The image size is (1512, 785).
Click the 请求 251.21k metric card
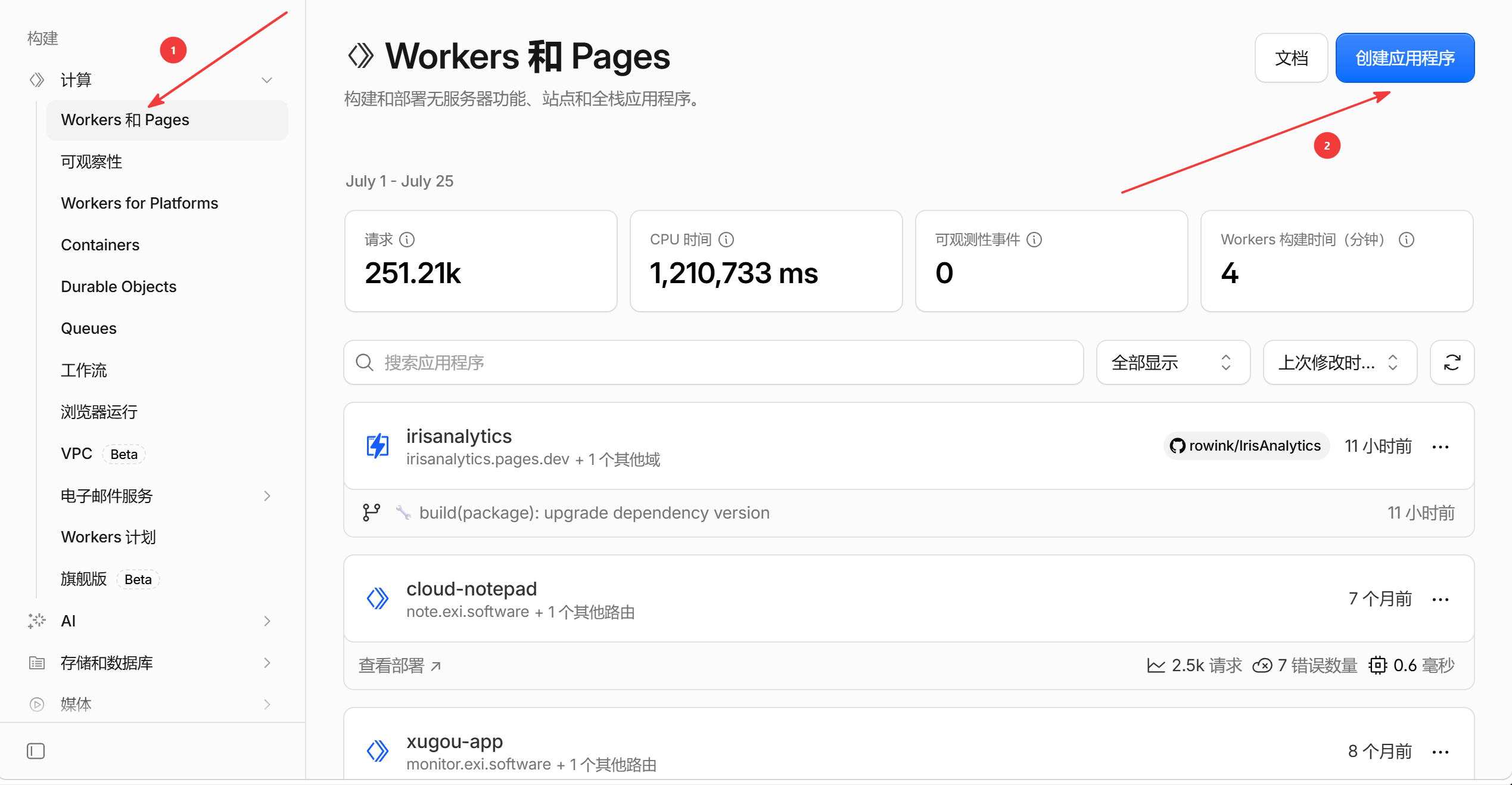click(481, 261)
